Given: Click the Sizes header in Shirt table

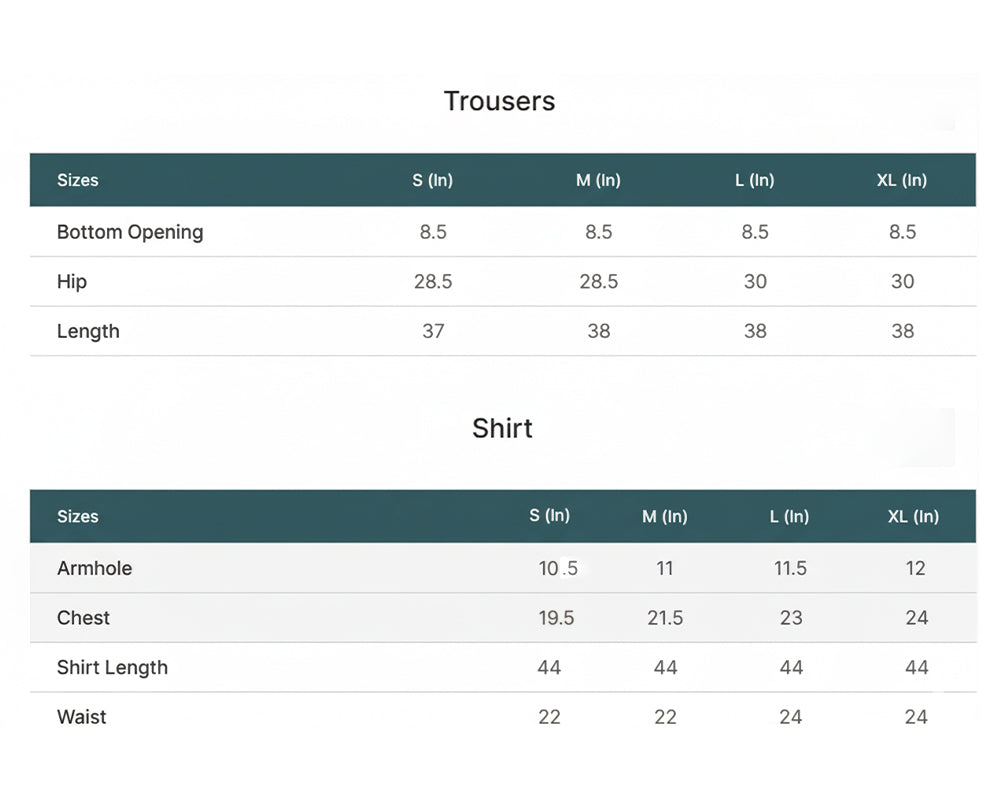Looking at the screenshot, I should coord(78,516).
